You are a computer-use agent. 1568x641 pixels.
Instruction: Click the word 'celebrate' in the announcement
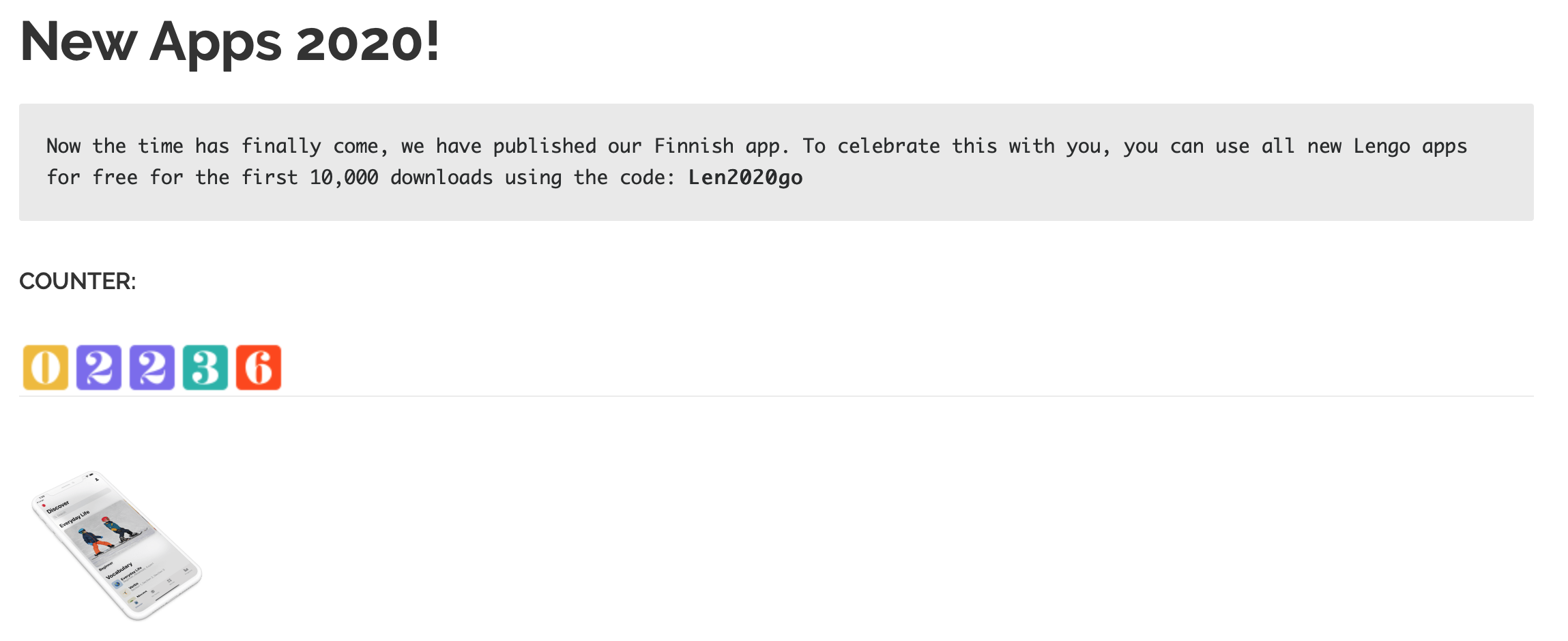(888, 146)
